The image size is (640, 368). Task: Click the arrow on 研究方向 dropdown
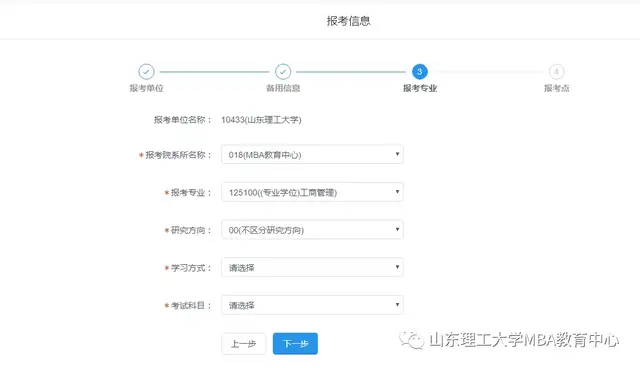tap(397, 229)
